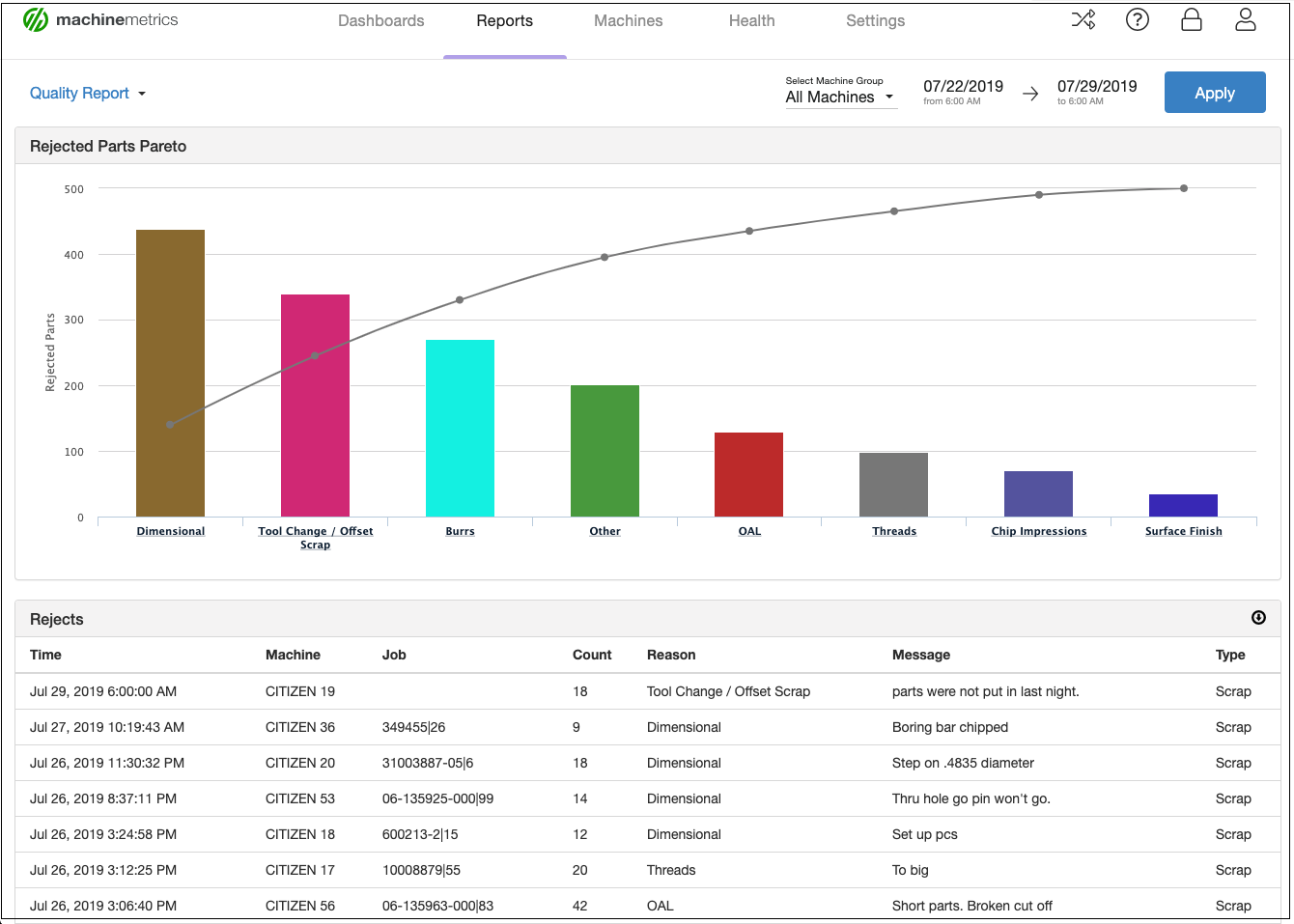The height and width of the screenshot is (924, 1294).
Task: Change the 07/29/2019 end date
Action: (x=1097, y=86)
